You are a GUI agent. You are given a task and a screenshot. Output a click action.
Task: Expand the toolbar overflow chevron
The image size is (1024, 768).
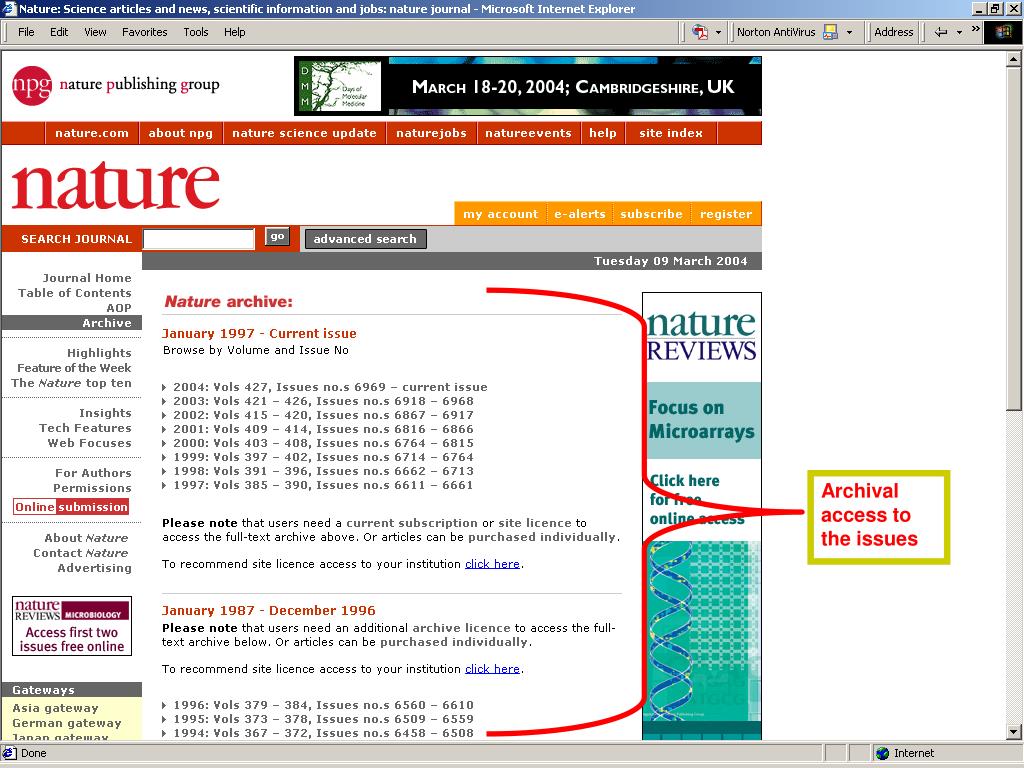[x=976, y=29]
